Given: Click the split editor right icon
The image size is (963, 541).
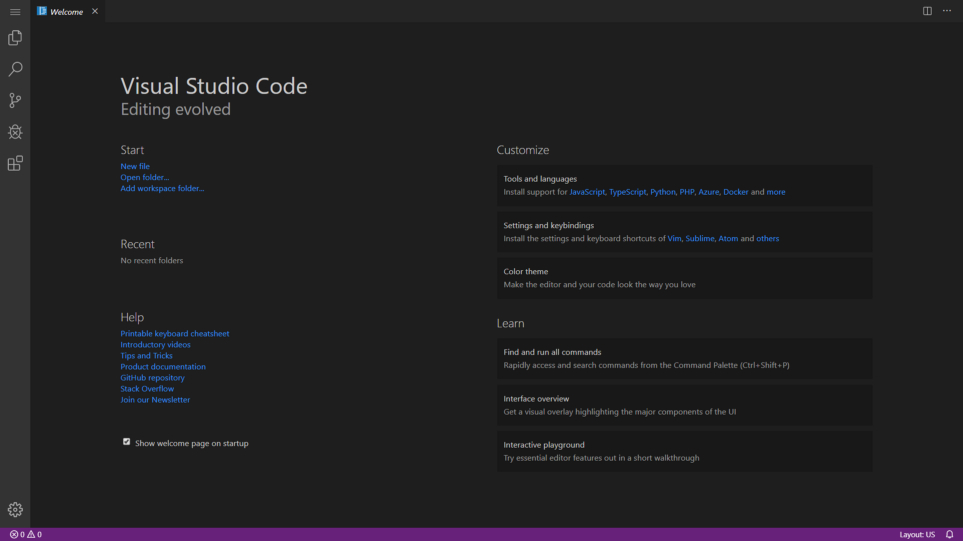Looking at the screenshot, I should [x=927, y=11].
